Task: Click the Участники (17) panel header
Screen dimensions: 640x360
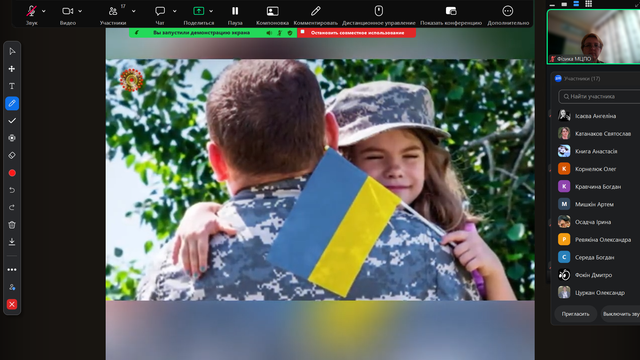Action: [x=582, y=78]
